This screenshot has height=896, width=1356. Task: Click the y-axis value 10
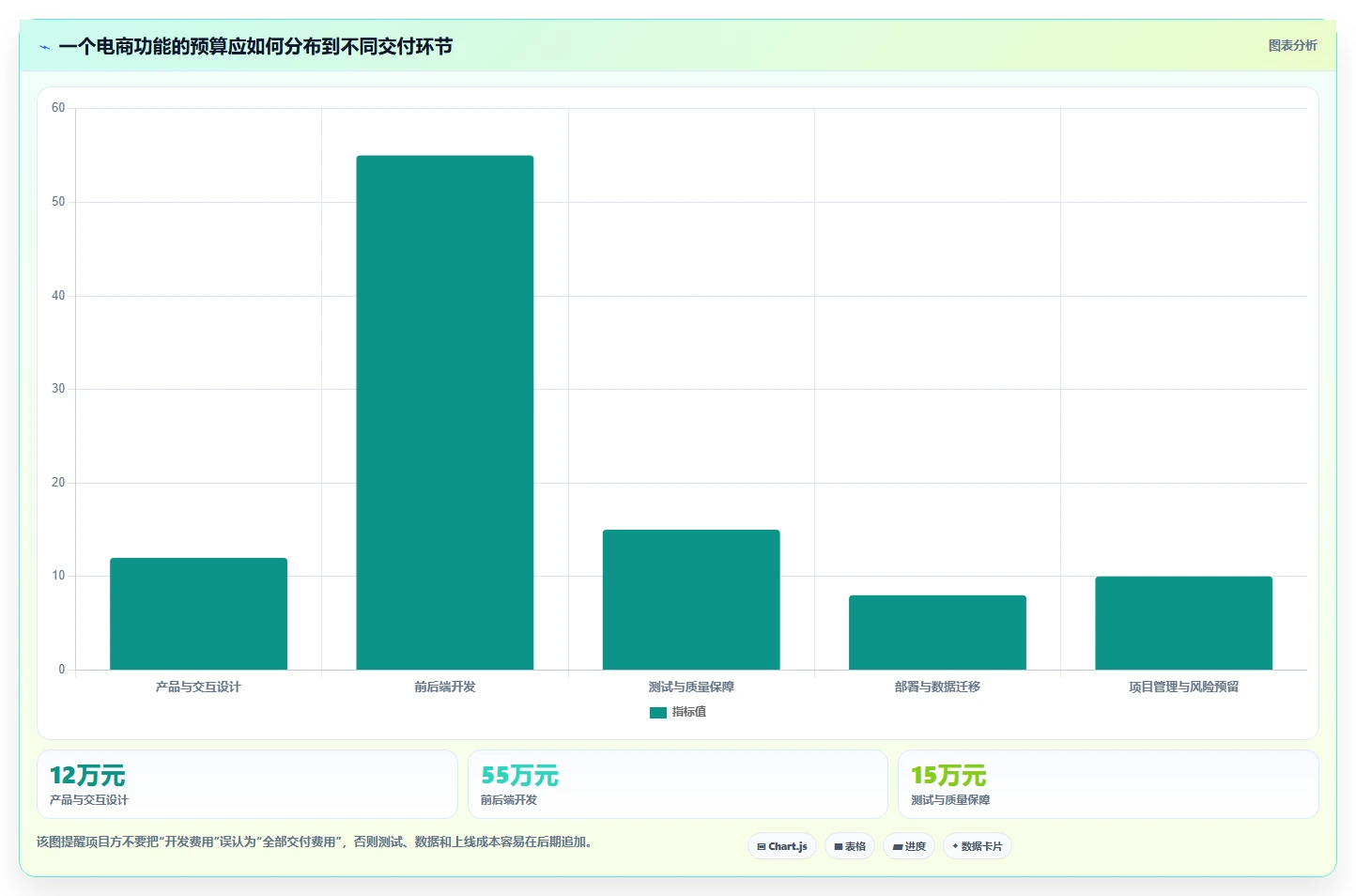[x=58, y=576]
